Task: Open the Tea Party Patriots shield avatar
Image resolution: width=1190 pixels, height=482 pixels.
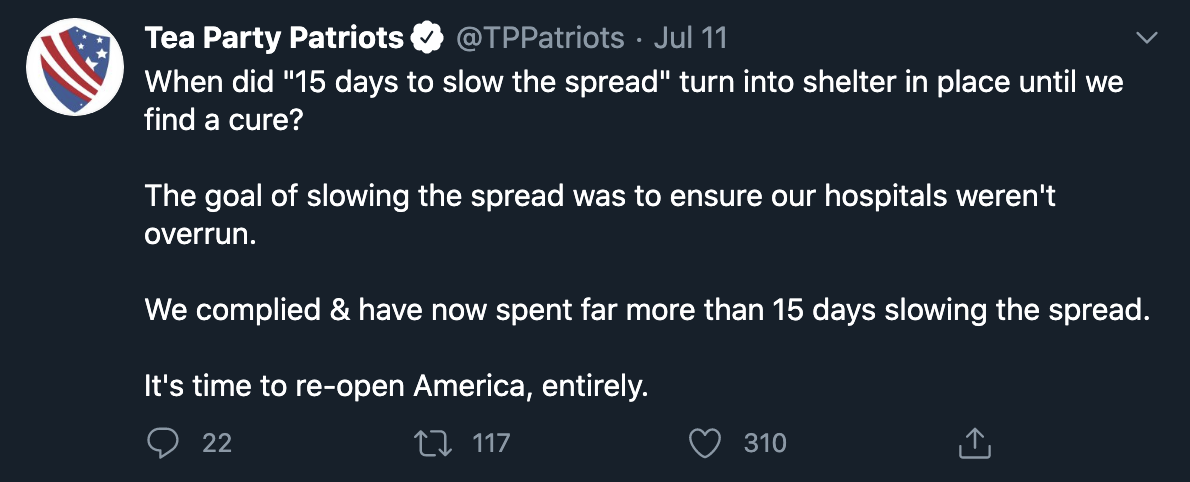Action: (74, 67)
